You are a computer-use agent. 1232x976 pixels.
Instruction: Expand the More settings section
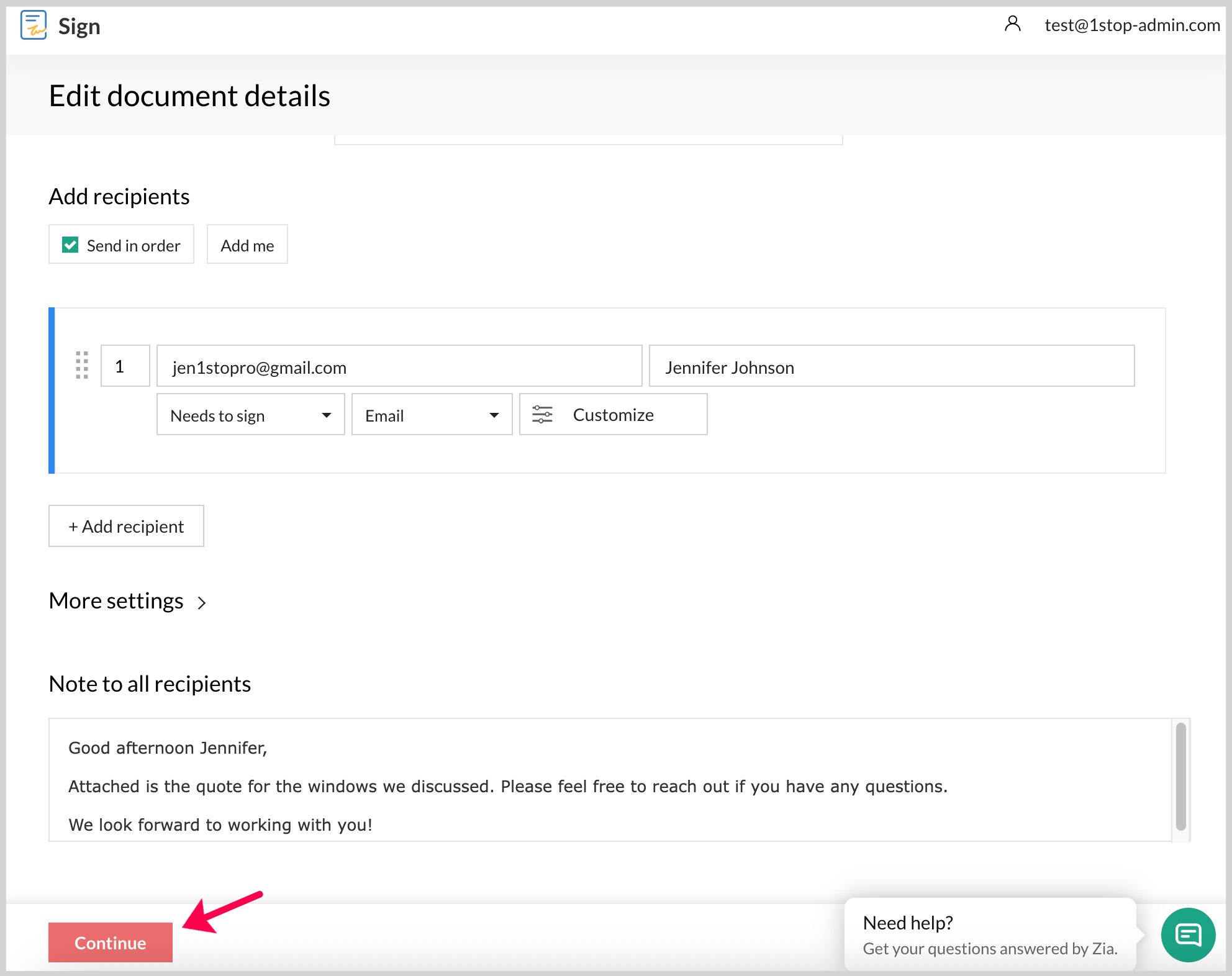[x=117, y=601]
